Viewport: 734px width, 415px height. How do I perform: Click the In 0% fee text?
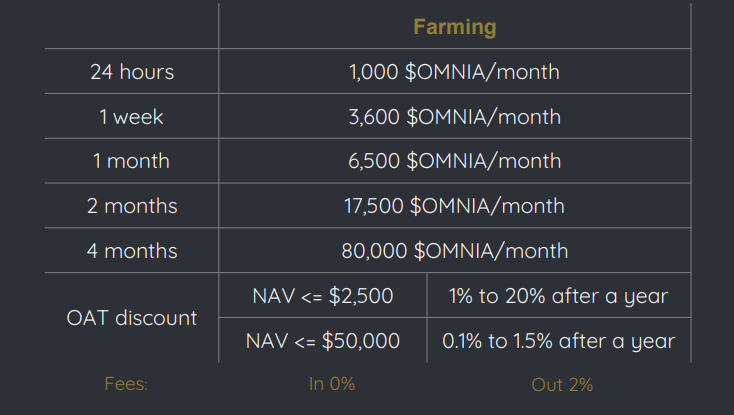pos(331,384)
